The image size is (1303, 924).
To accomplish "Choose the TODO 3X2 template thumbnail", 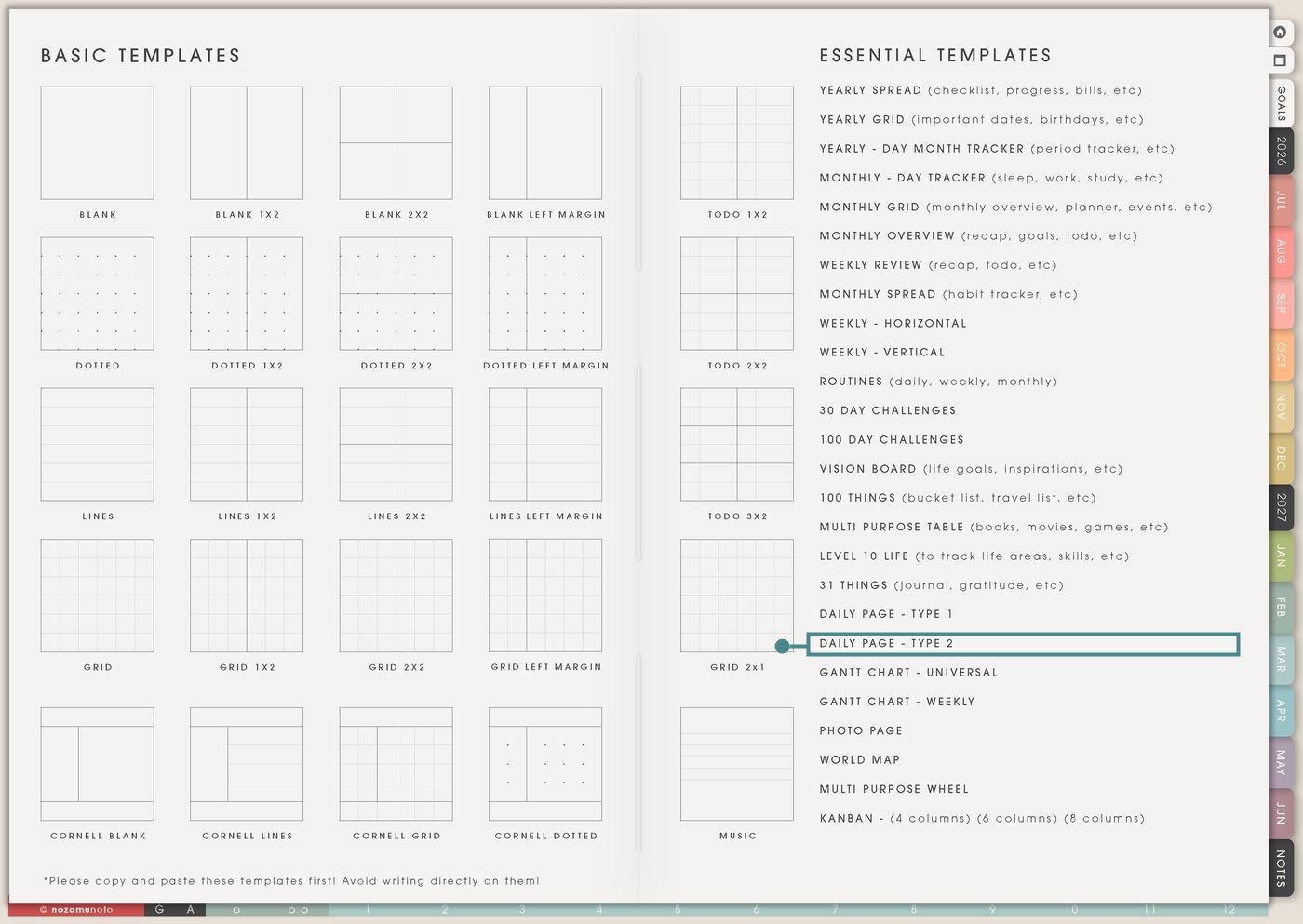I will pyautogui.click(x=737, y=445).
